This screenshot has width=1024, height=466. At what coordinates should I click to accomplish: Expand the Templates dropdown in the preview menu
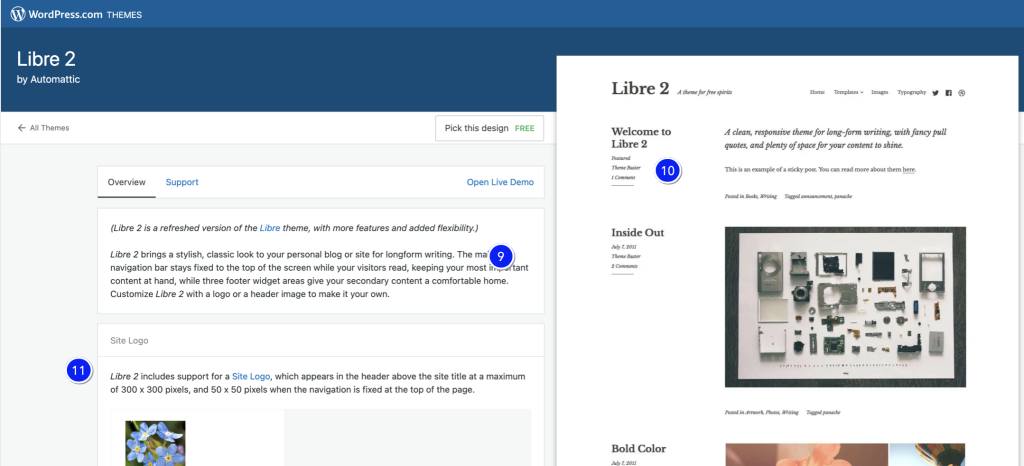(x=848, y=92)
